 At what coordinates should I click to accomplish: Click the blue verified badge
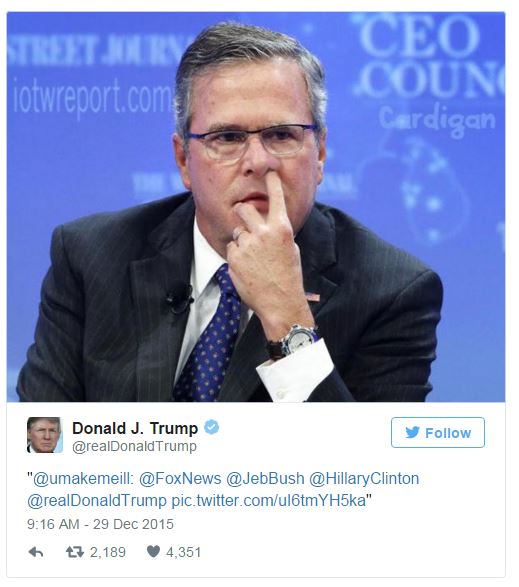point(212,427)
